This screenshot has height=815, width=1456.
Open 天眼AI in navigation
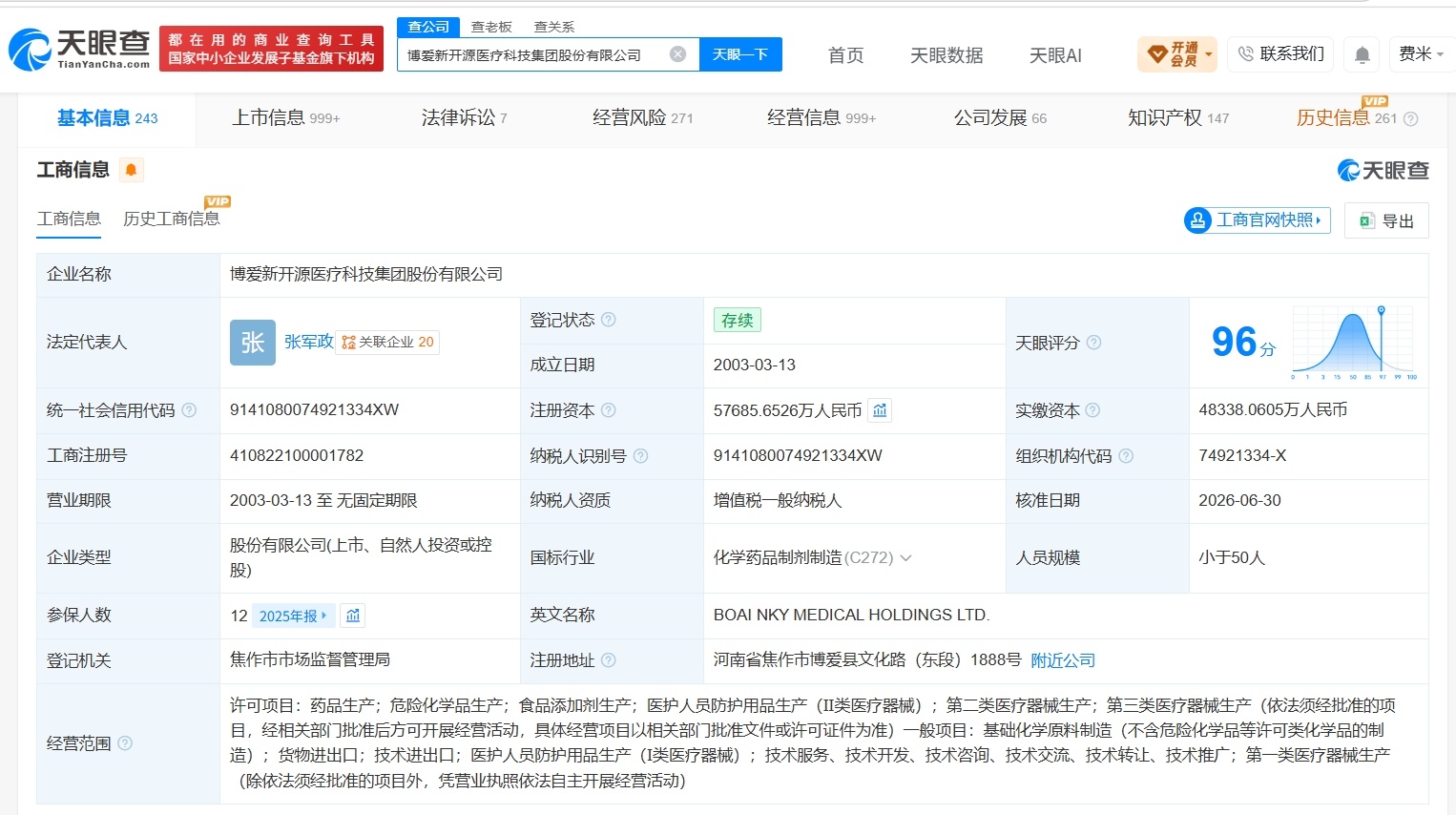[1055, 55]
